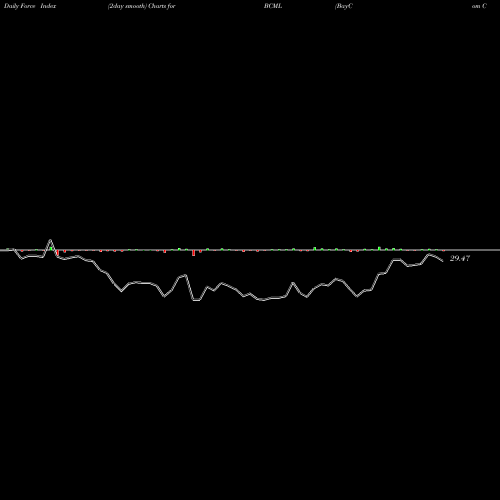Image resolution: width=500 pixels, height=500 pixels.
Task: Click the 29.47 value label
Action: tap(460, 258)
